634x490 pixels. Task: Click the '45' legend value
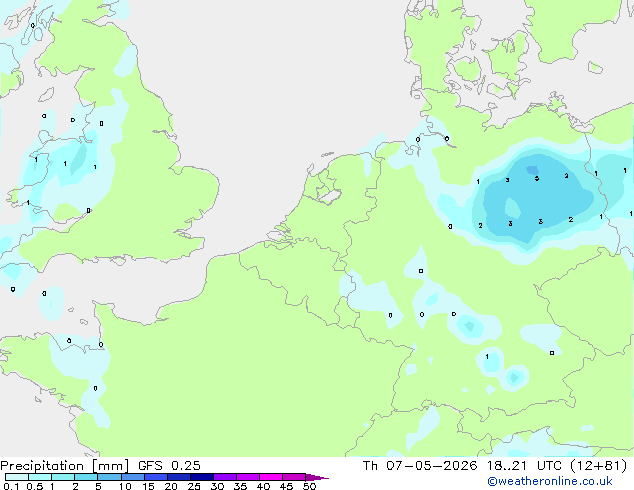[287, 486]
